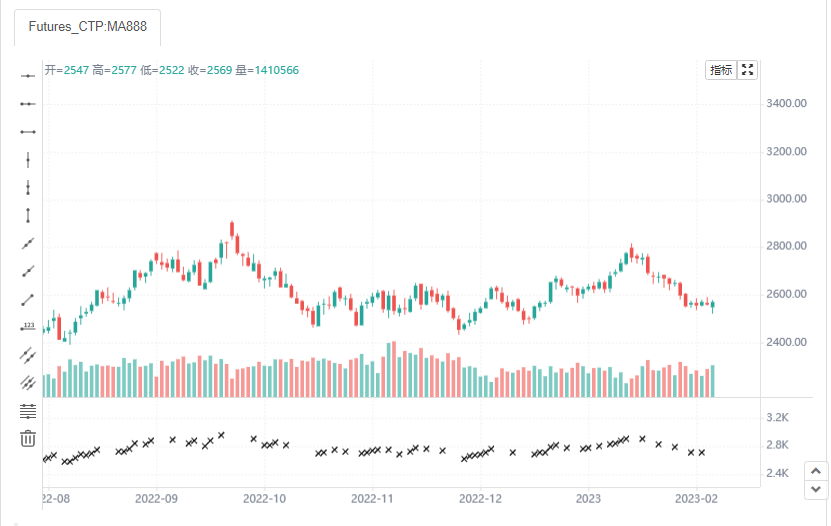Select the diagonal trend line segment tool
The height and width of the screenshot is (526, 831).
pos(28,300)
